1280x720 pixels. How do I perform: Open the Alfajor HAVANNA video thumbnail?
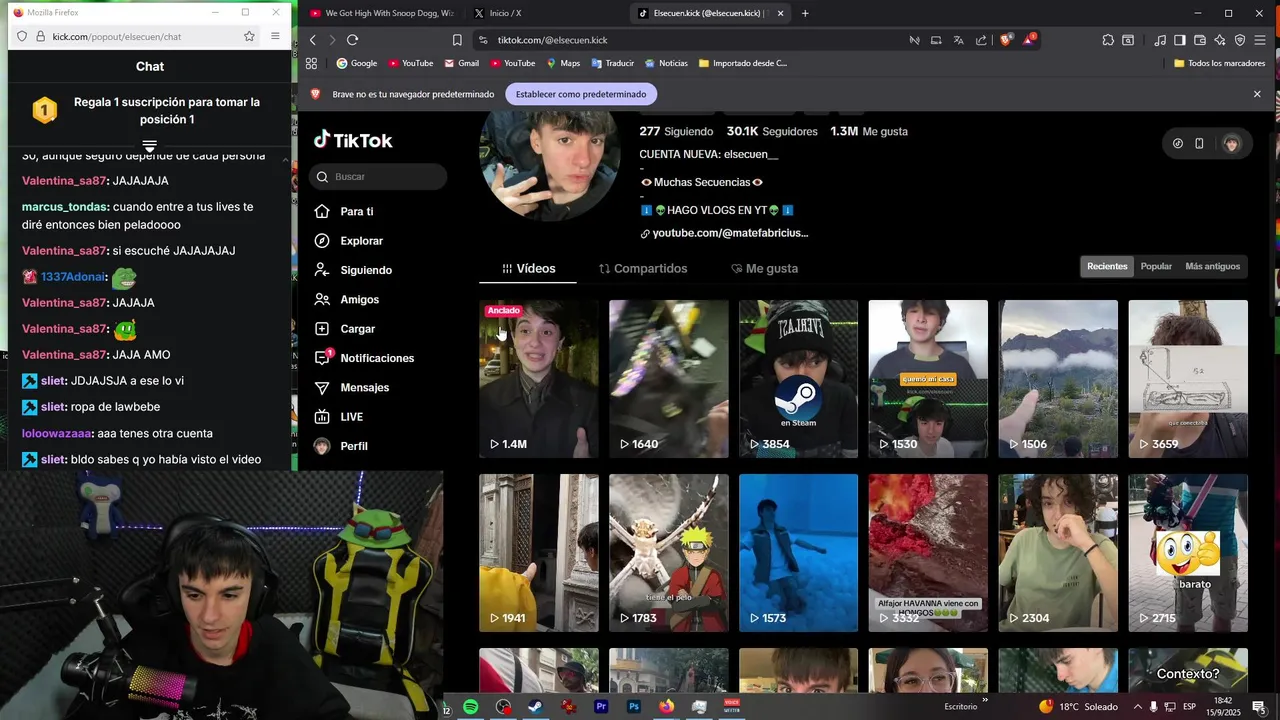tap(928, 553)
